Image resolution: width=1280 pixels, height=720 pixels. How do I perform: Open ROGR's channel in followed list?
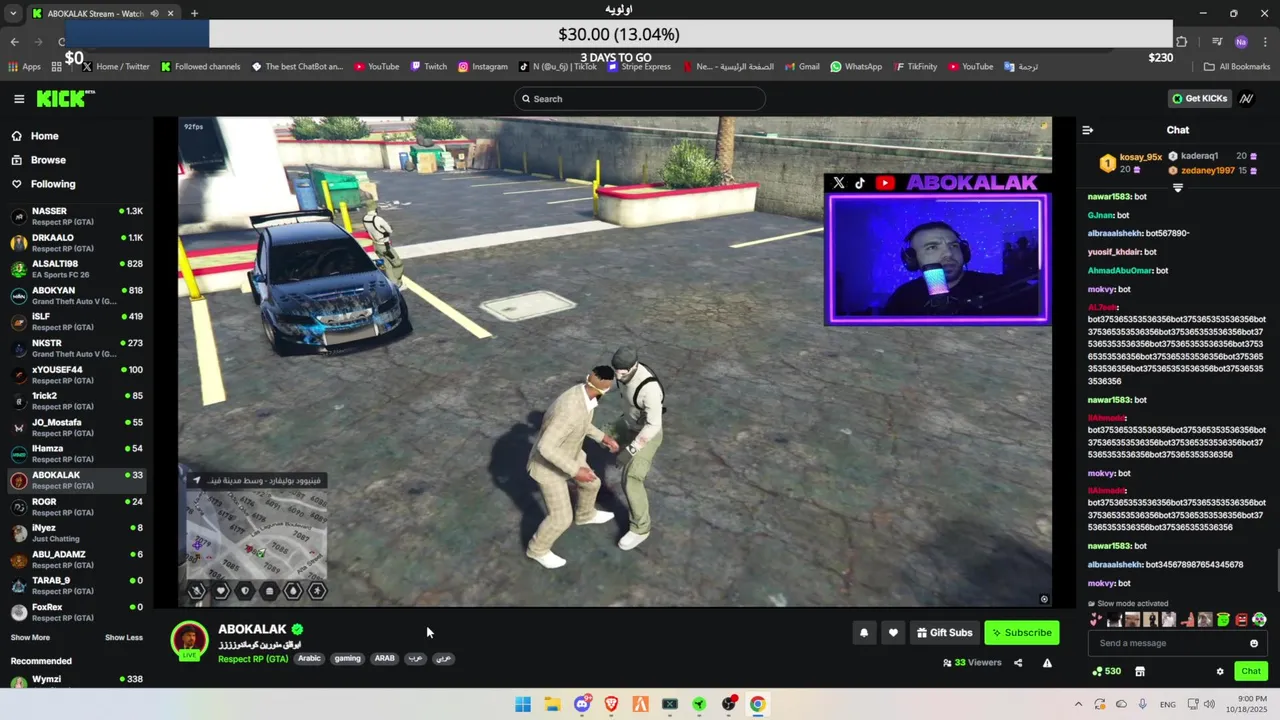coord(77,507)
